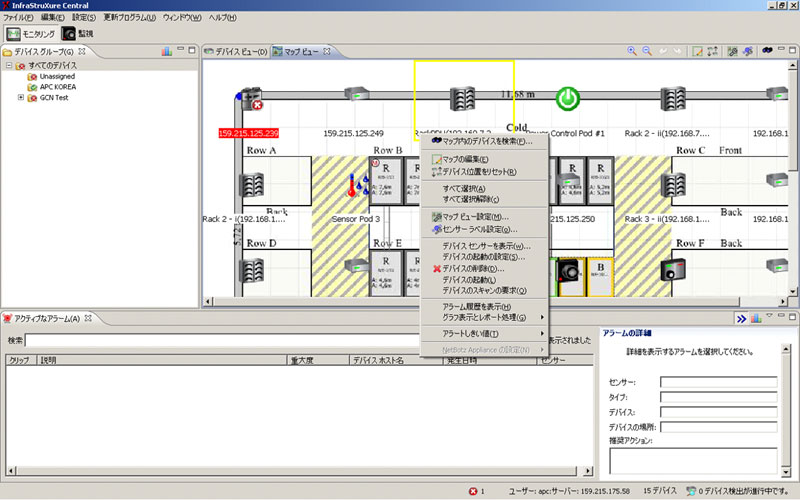
Task: Select the Sensor Pod 3 thermometer icon
Action: [x=357, y=186]
